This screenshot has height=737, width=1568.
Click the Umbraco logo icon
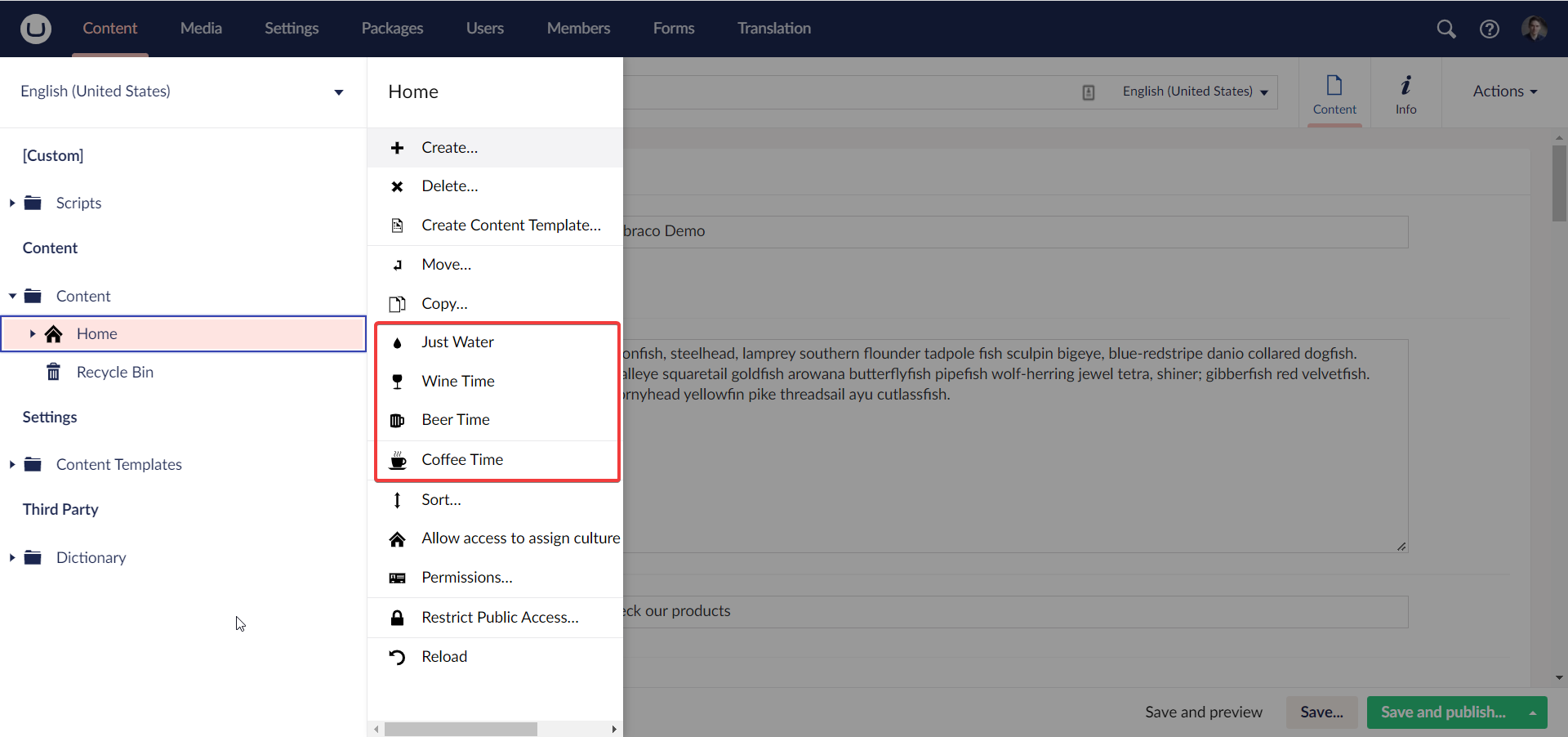[35, 29]
